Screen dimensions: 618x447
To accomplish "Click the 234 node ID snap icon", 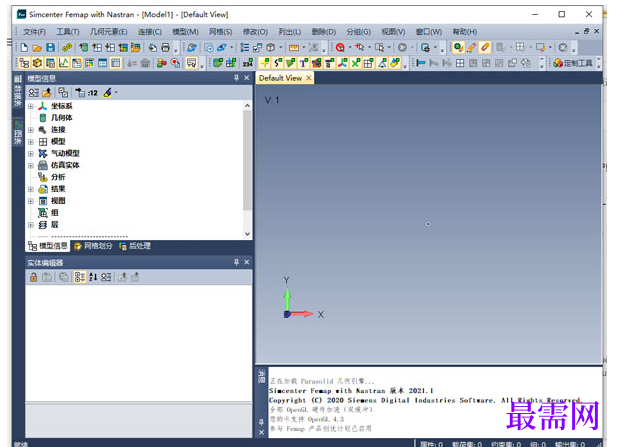I will 248,63.
